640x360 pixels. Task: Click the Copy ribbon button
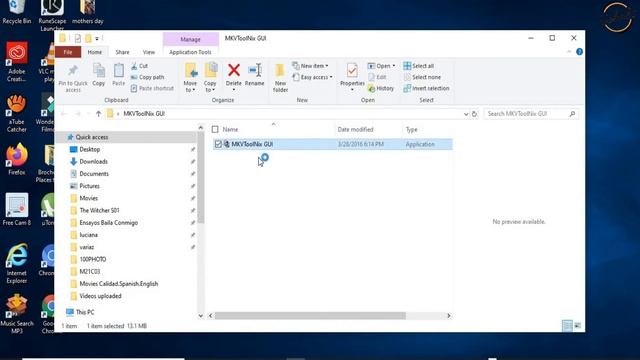click(98, 75)
